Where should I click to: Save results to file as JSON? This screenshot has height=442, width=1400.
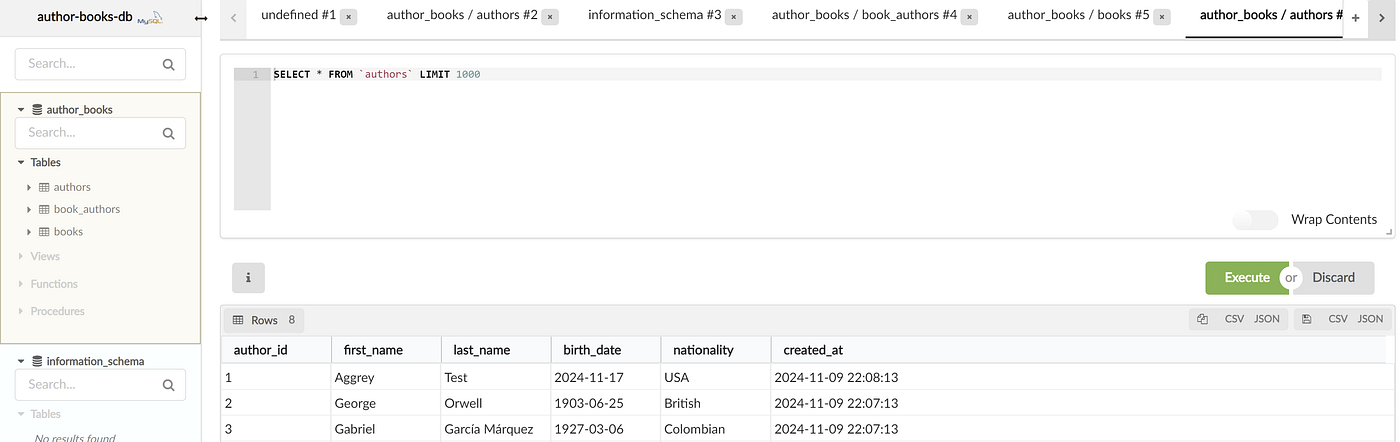(x=1370, y=319)
